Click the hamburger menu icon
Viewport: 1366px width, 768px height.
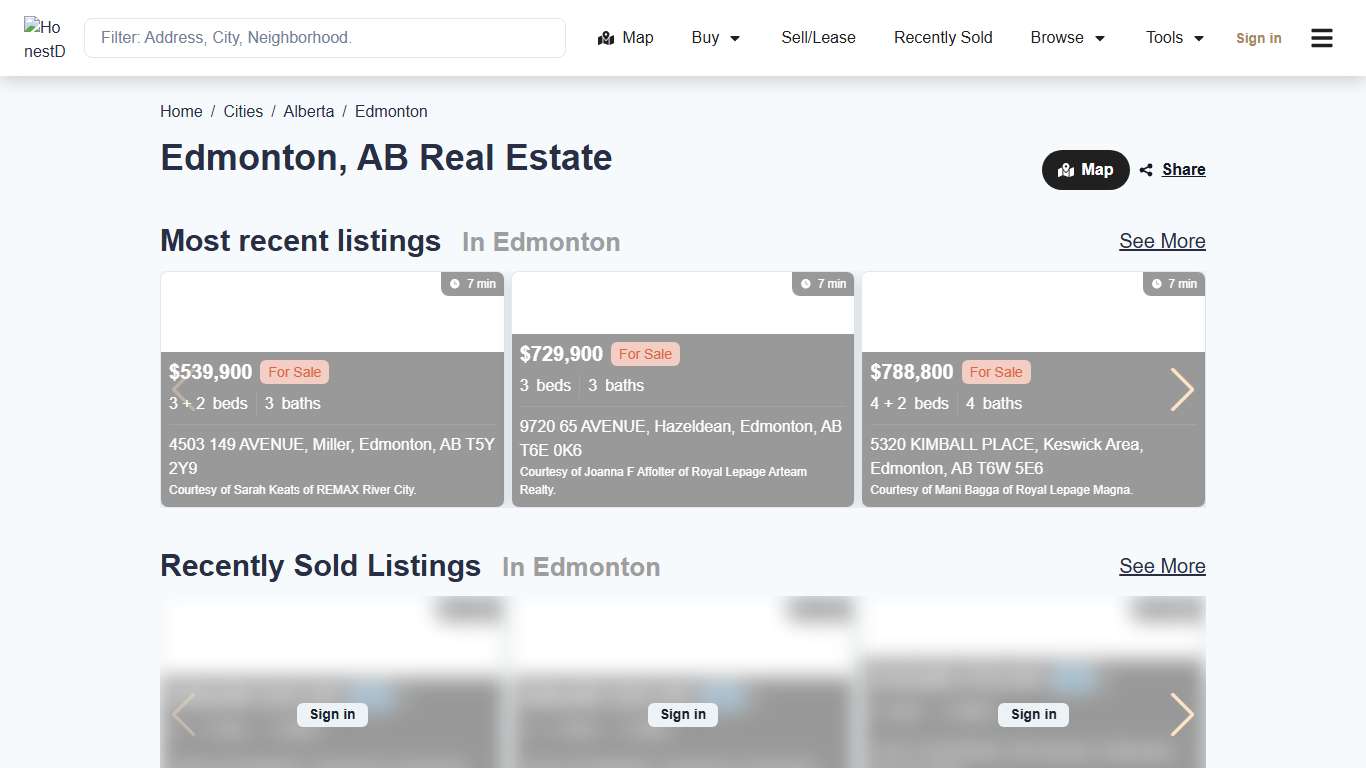click(1321, 37)
